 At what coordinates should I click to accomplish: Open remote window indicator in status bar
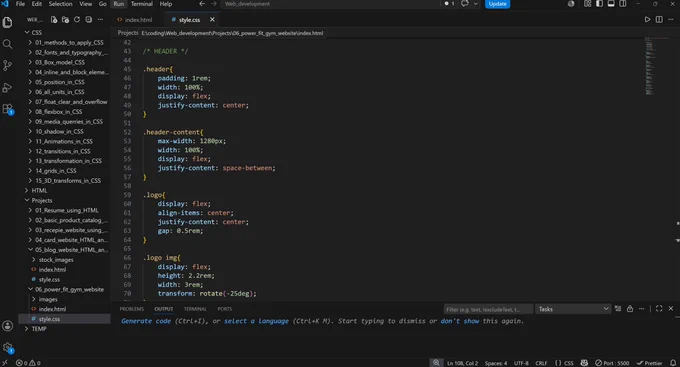click(5, 363)
